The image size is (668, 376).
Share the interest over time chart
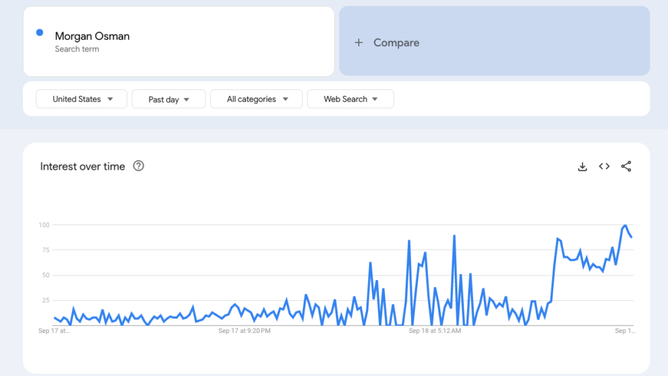tap(626, 166)
